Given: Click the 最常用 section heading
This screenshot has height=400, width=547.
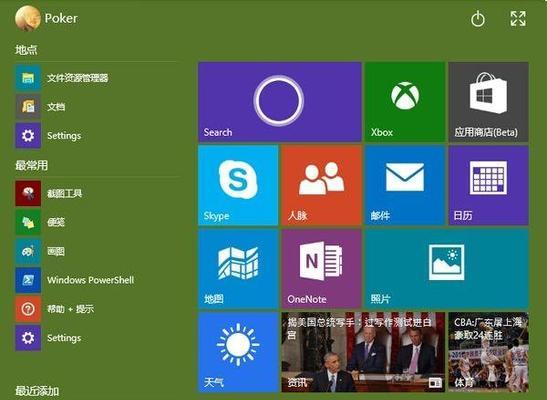Looking at the screenshot, I should point(31,165).
